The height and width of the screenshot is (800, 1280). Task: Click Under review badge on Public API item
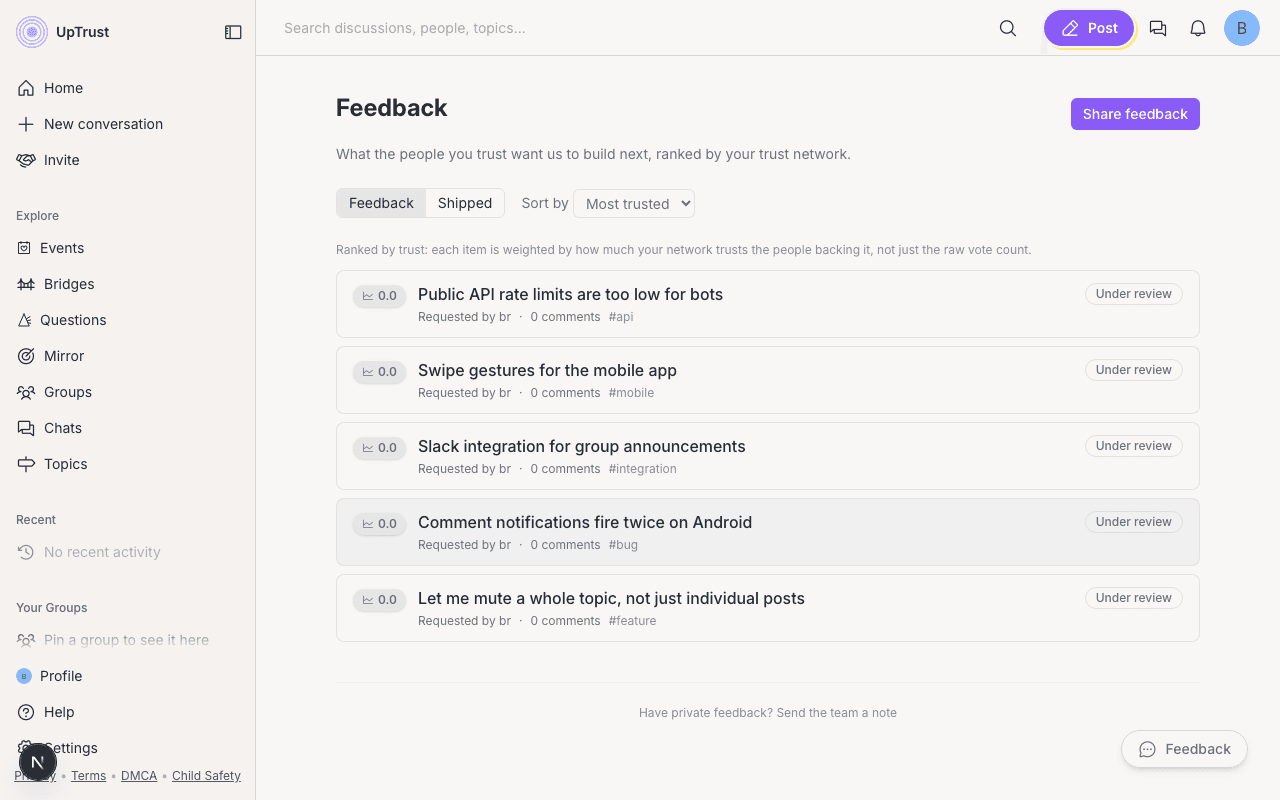[x=1134, y=294]
